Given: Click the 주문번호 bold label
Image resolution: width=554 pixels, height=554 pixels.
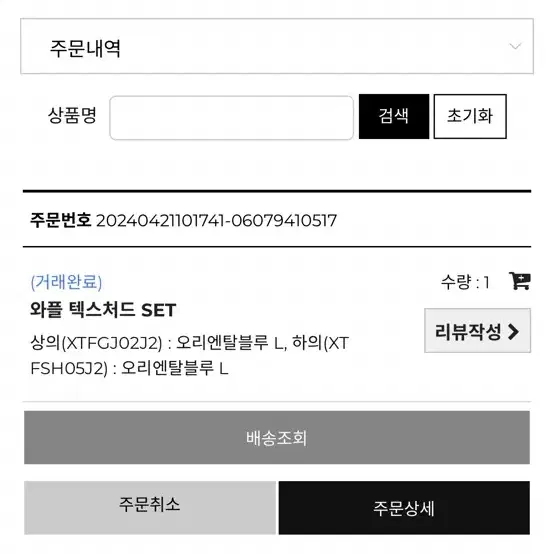Looking at the screenshot, I should coord(60,220).
